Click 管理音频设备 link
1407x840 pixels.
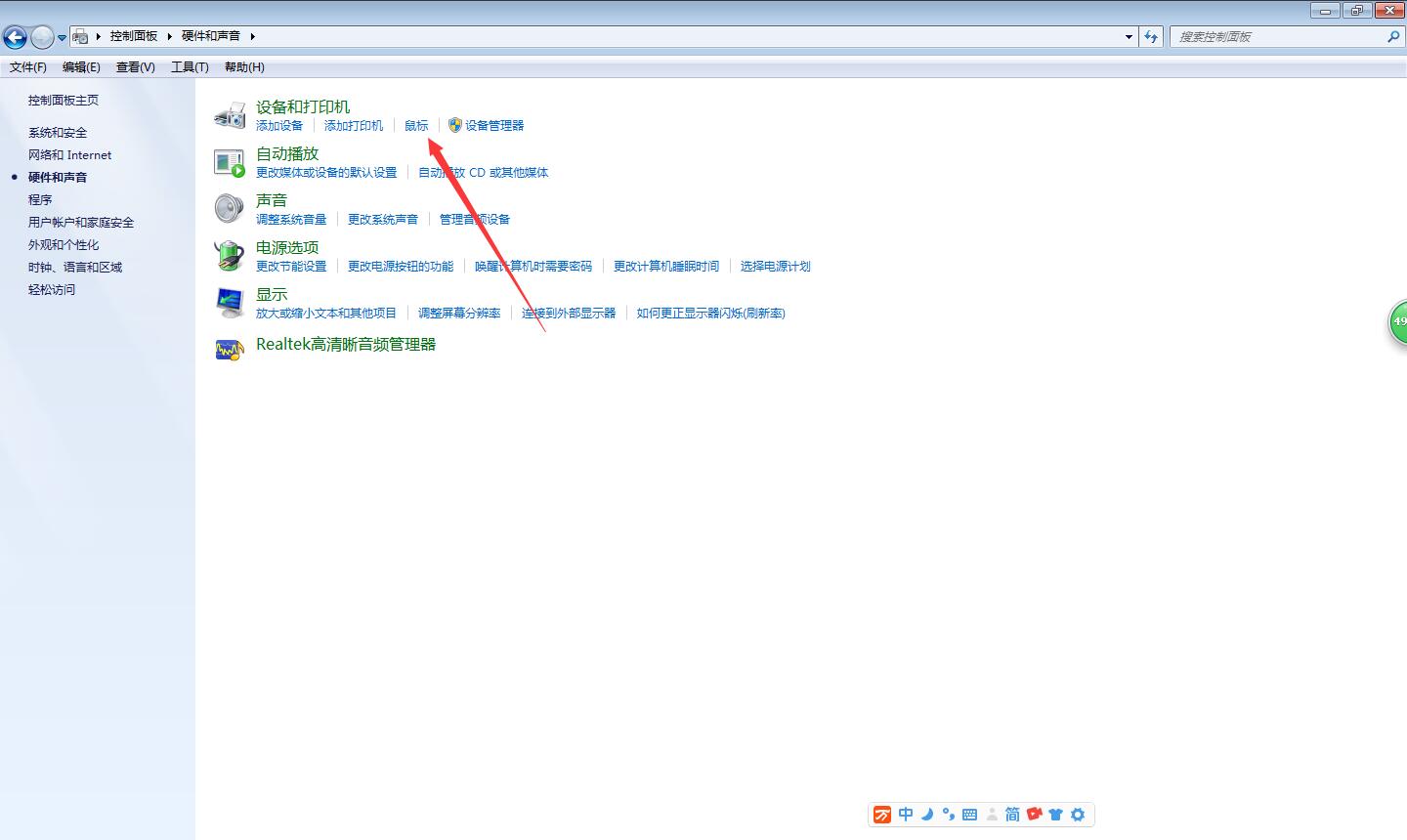tap(475, 220)
